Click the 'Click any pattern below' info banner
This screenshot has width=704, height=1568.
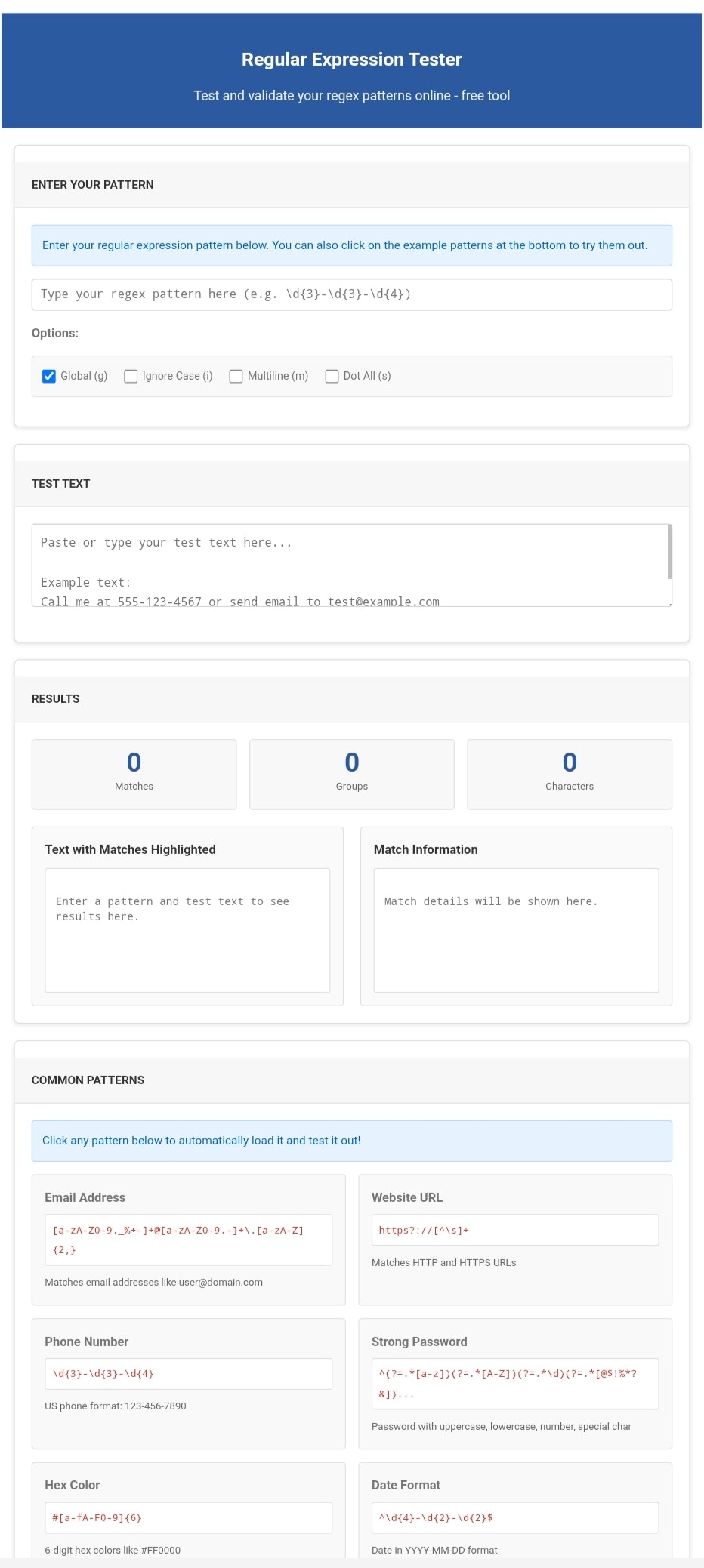coord(352,1141)
